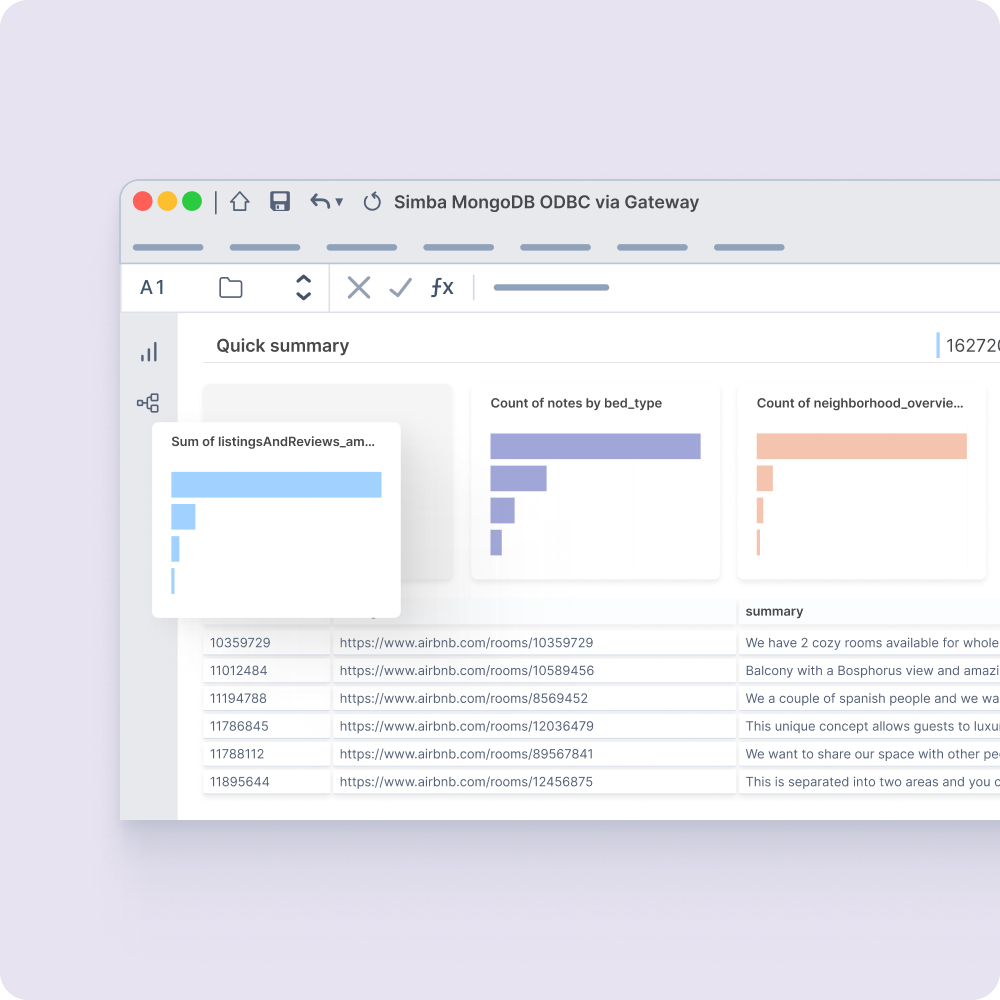Click summary cell 'We want to share our space'
Viewport: 1000px width, 1000px height.
pos(869,754)
